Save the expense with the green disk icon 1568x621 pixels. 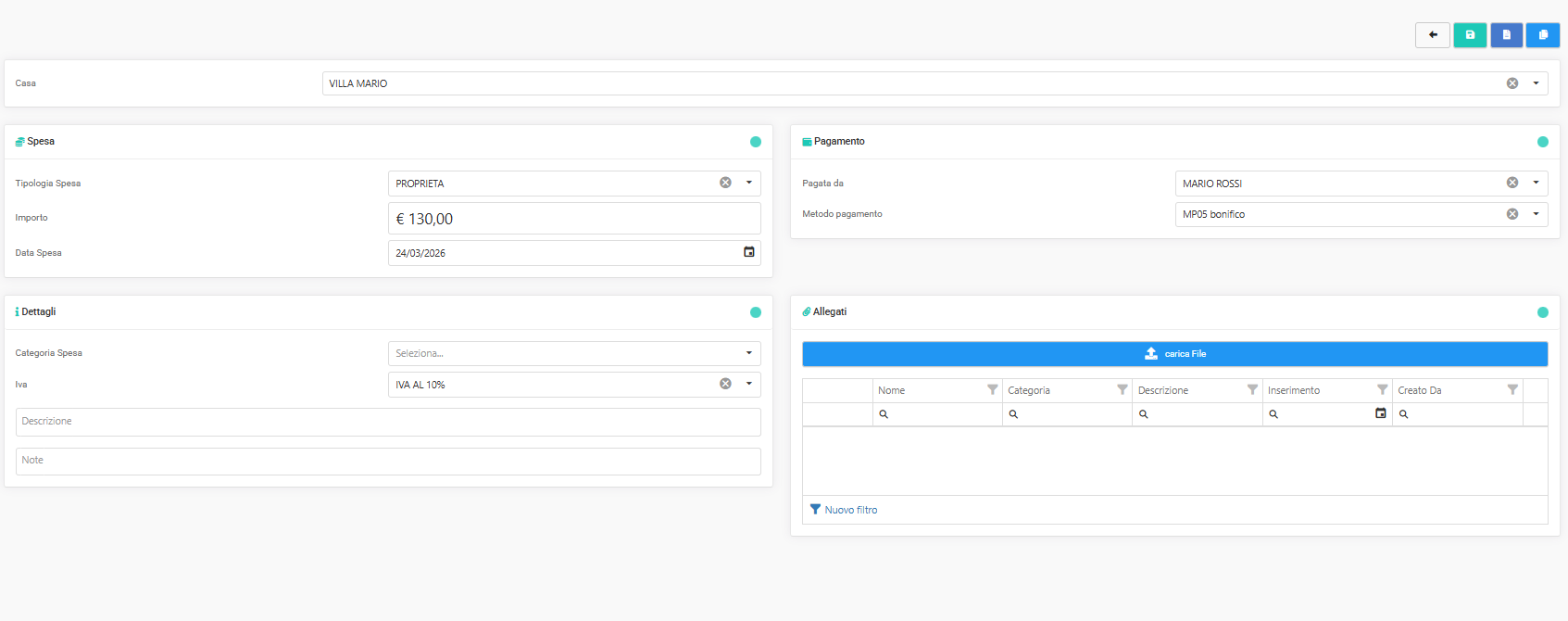pyautogui.click(x=1470, y=35)
